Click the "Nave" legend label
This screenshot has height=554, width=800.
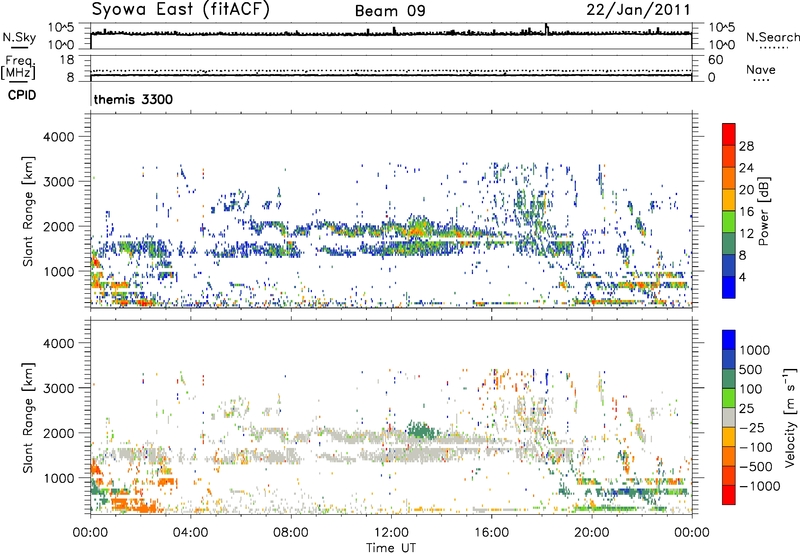[x=760, y=69]
